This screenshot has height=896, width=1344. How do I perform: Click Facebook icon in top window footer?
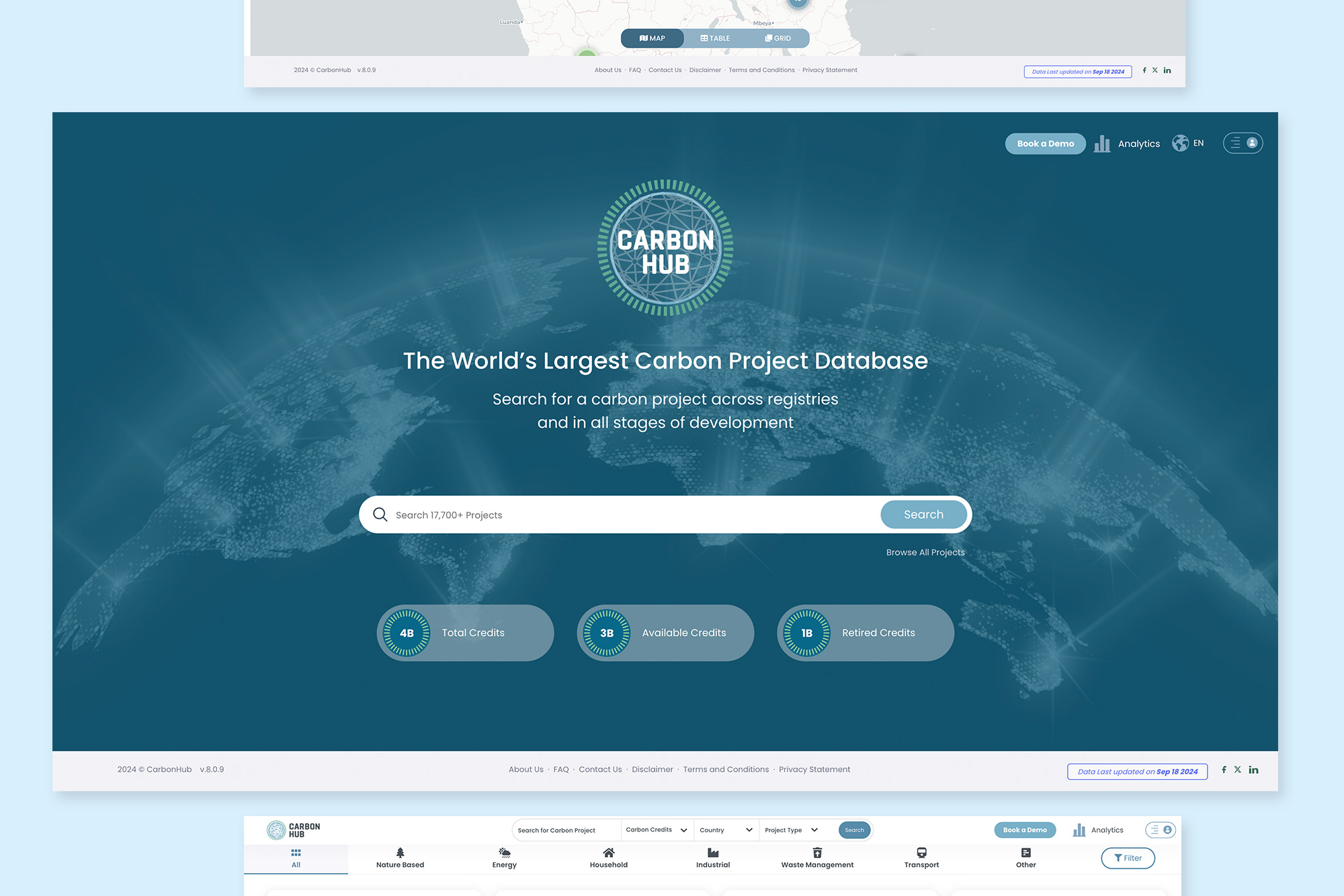click(x=1144, y=70)
